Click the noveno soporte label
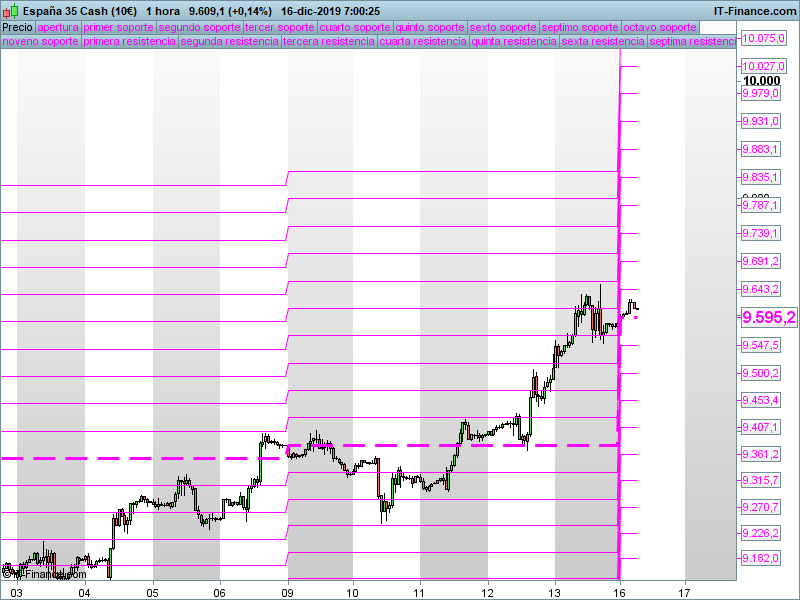 click(x=40, y=41)
